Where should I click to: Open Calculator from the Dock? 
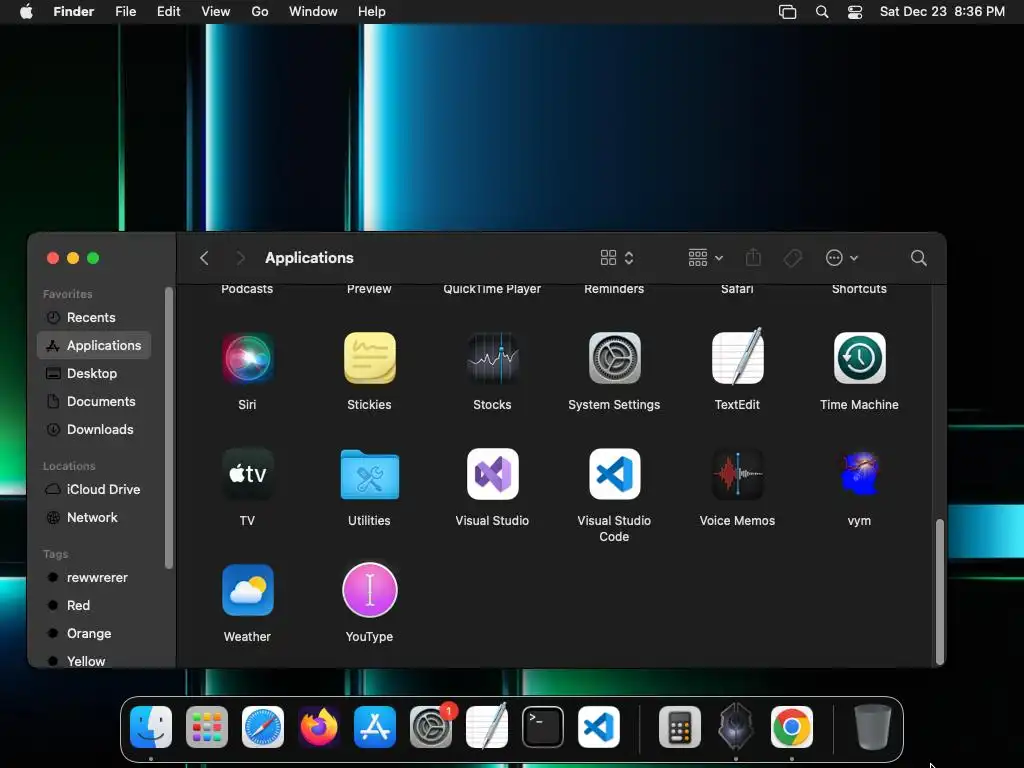(680, 727)
